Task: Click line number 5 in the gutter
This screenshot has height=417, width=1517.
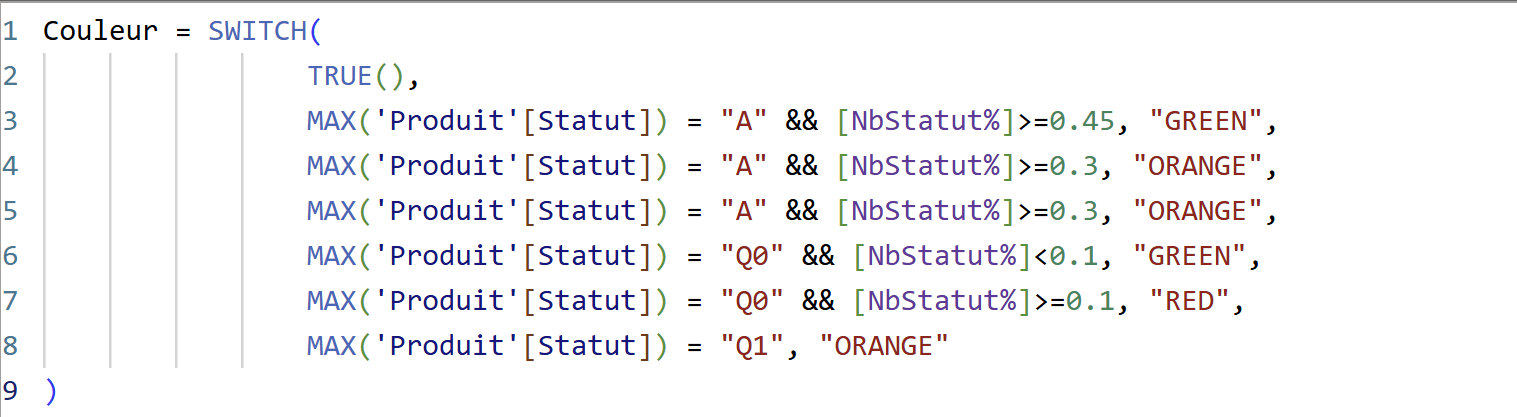Action: click(10, 211)
